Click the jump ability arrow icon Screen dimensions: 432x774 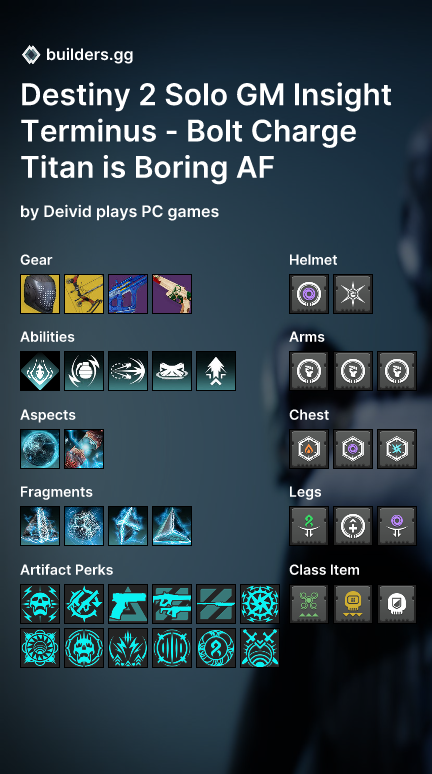[216, 371]
